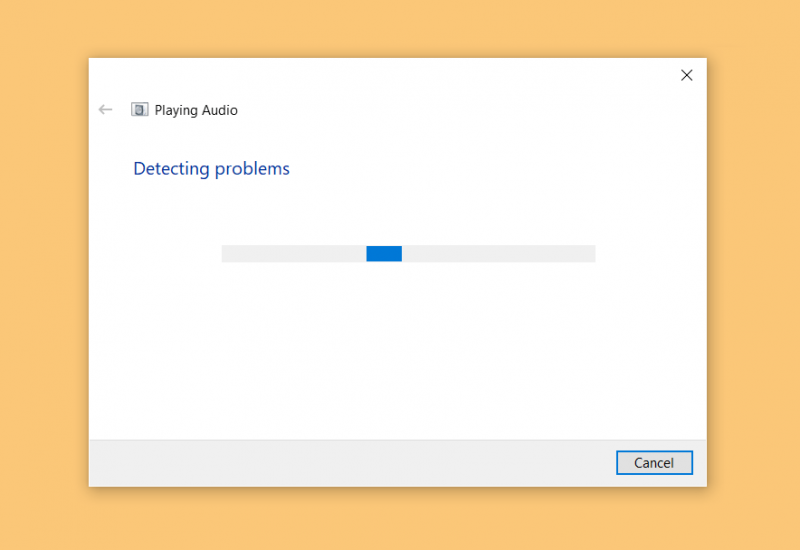This screenshot has height=550, width=800.
Task: Click the Cancel button
Action: pyautogui.click(x=654, y=462)
